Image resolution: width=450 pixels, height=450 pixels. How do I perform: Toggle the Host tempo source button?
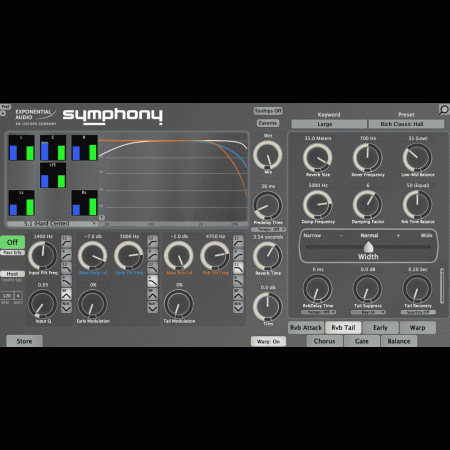(12, 274)
